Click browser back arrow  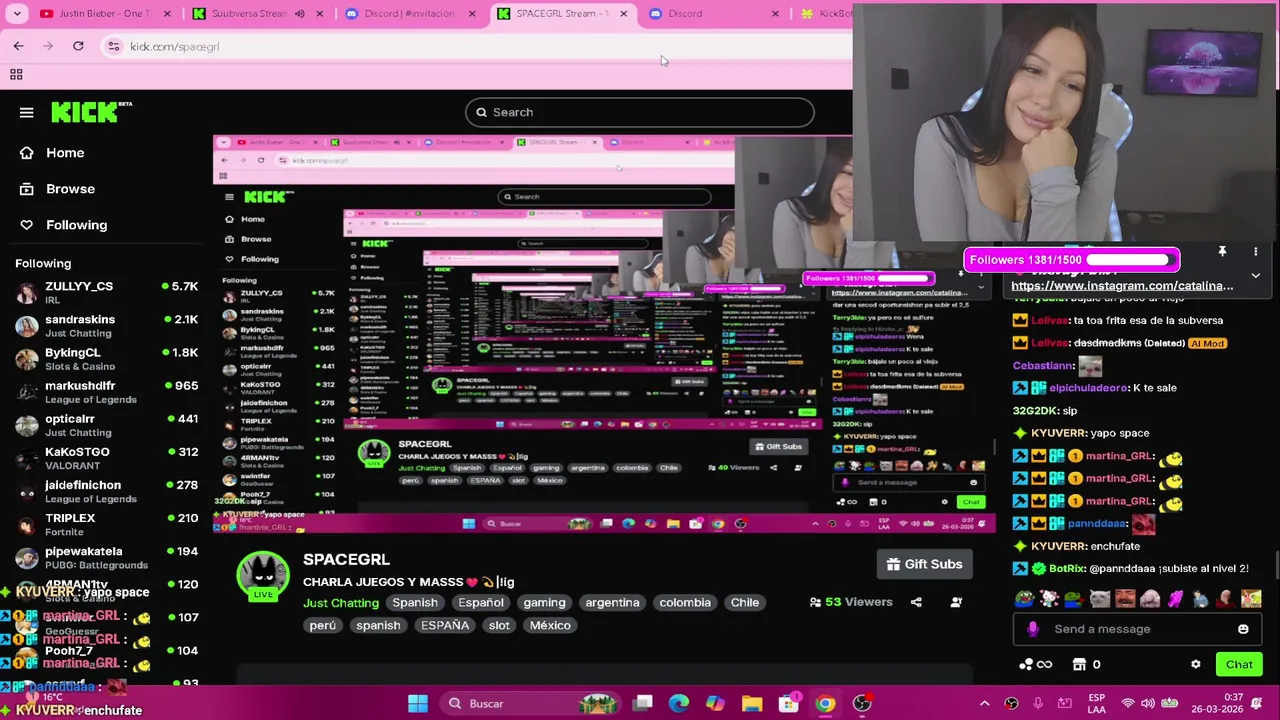pyautogui.click(x=18, y=46)
